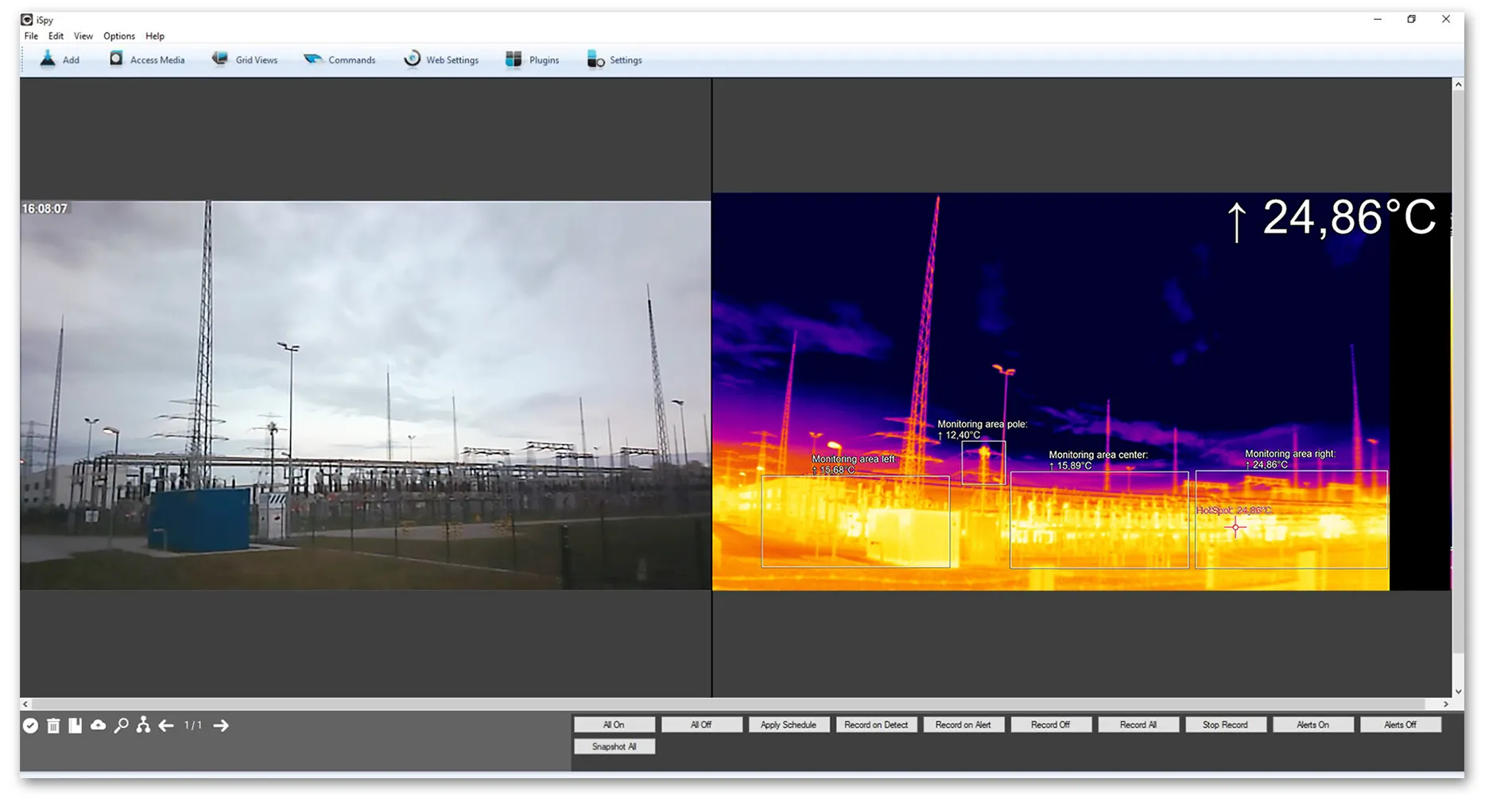Open Access Media from the toolbar

[x=147, y=60]
